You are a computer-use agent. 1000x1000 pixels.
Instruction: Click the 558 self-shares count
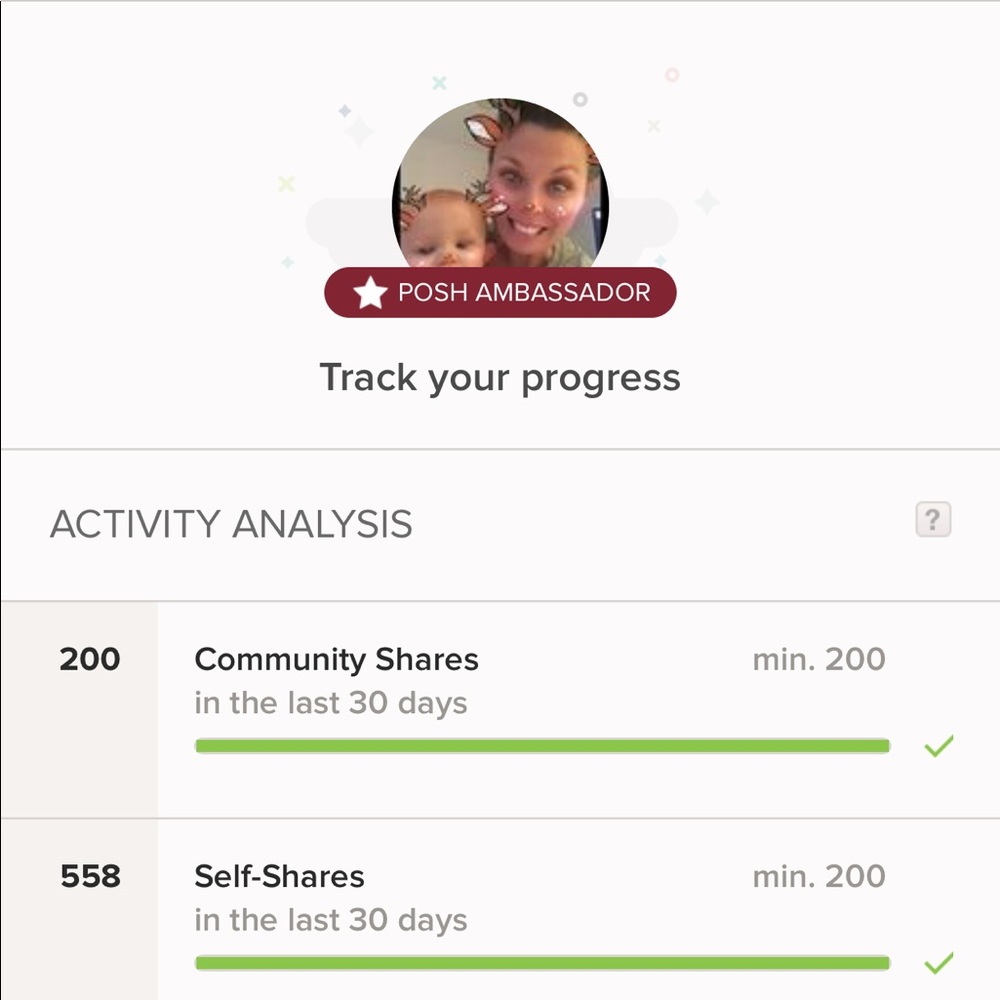pyautogui.click(x=90, y=877)
